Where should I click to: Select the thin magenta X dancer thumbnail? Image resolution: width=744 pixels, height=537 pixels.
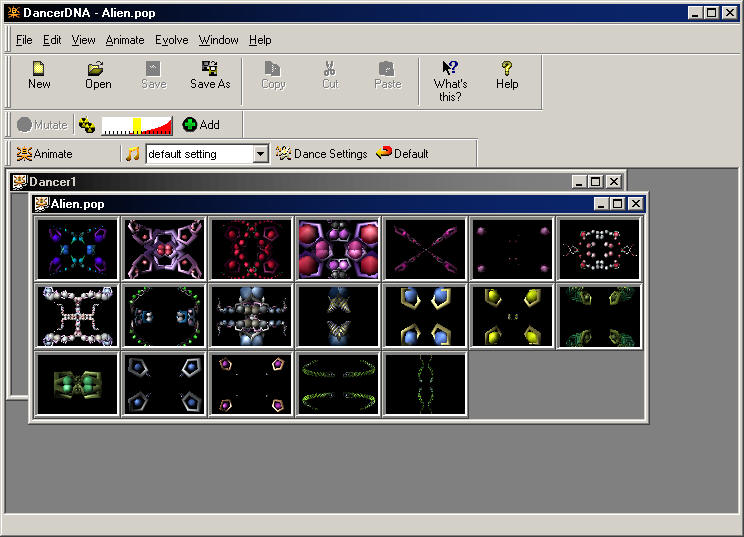(x=425, y=249)
